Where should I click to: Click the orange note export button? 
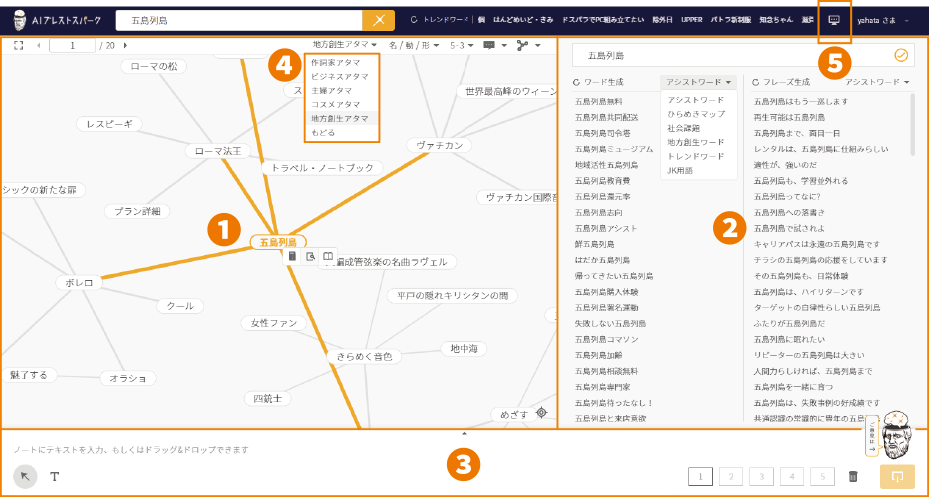pos(897,476)
